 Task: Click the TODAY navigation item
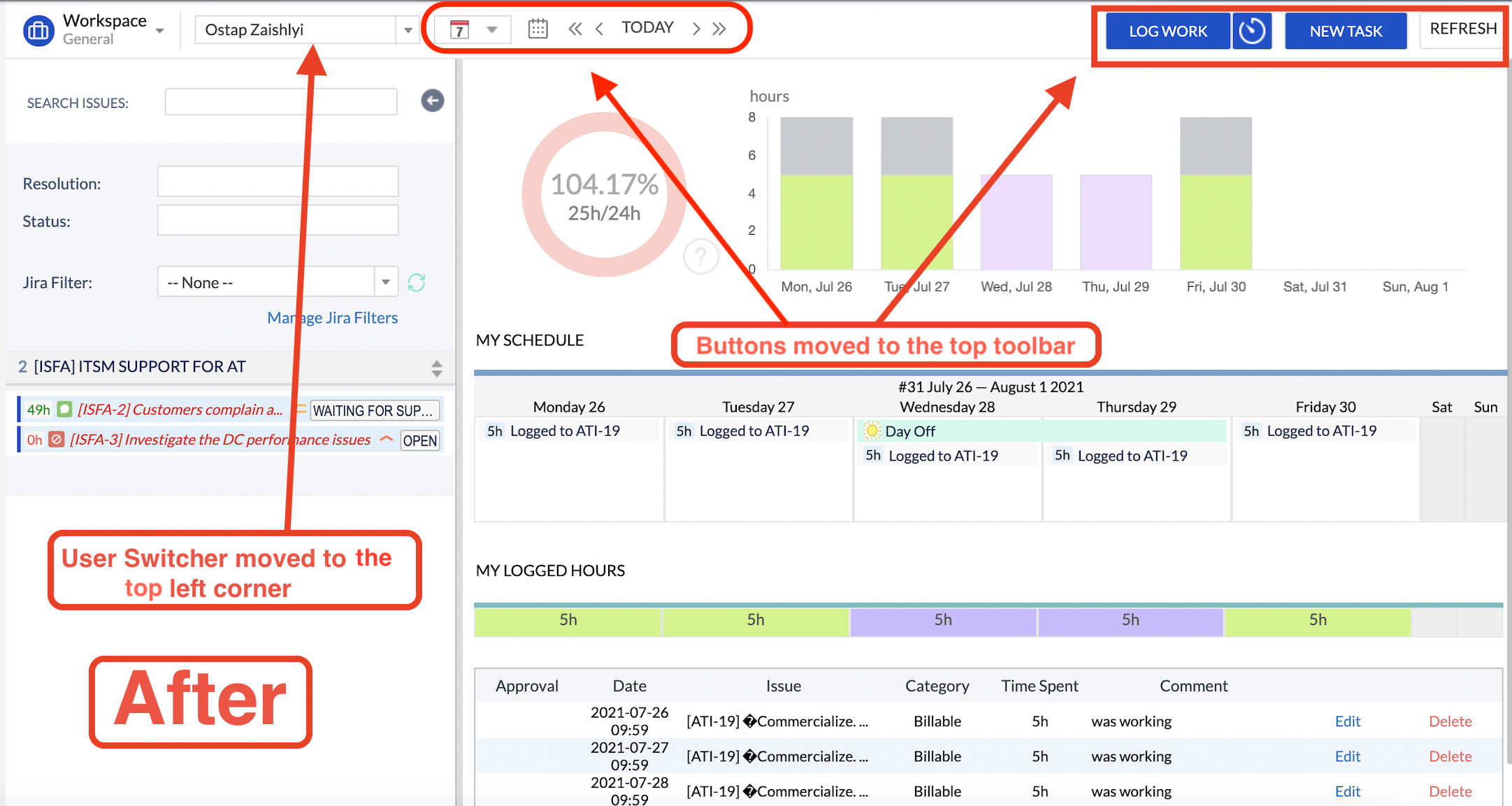coord(647,27)
